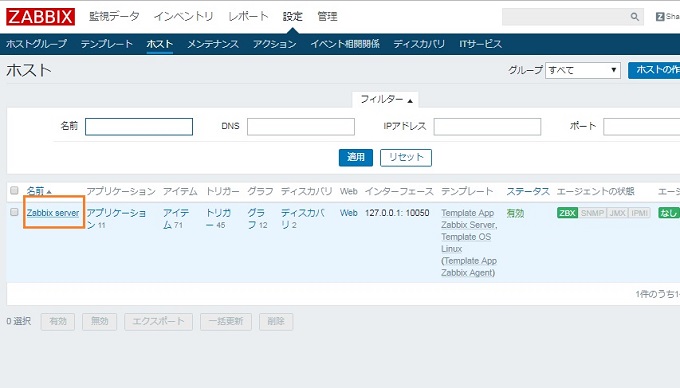
Task: Click the 無効 bulk action button
Action: click(x=99, y=322)
